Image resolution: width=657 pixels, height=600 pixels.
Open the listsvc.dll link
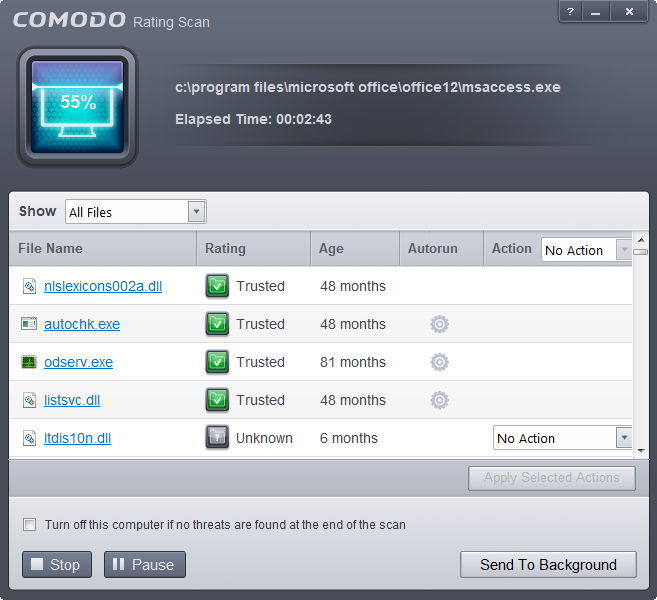click(x=72, y=400)
